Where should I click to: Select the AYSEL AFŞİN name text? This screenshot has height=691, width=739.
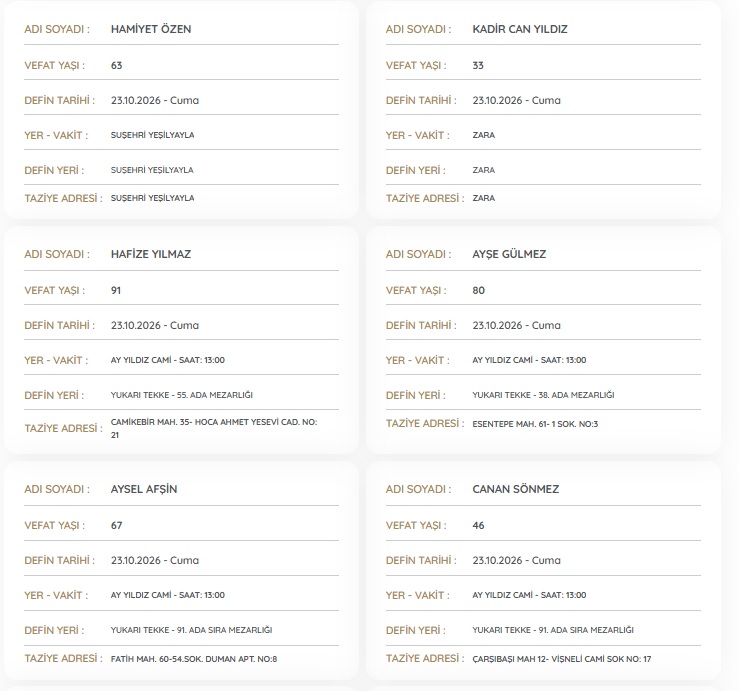tap(144, 489)
